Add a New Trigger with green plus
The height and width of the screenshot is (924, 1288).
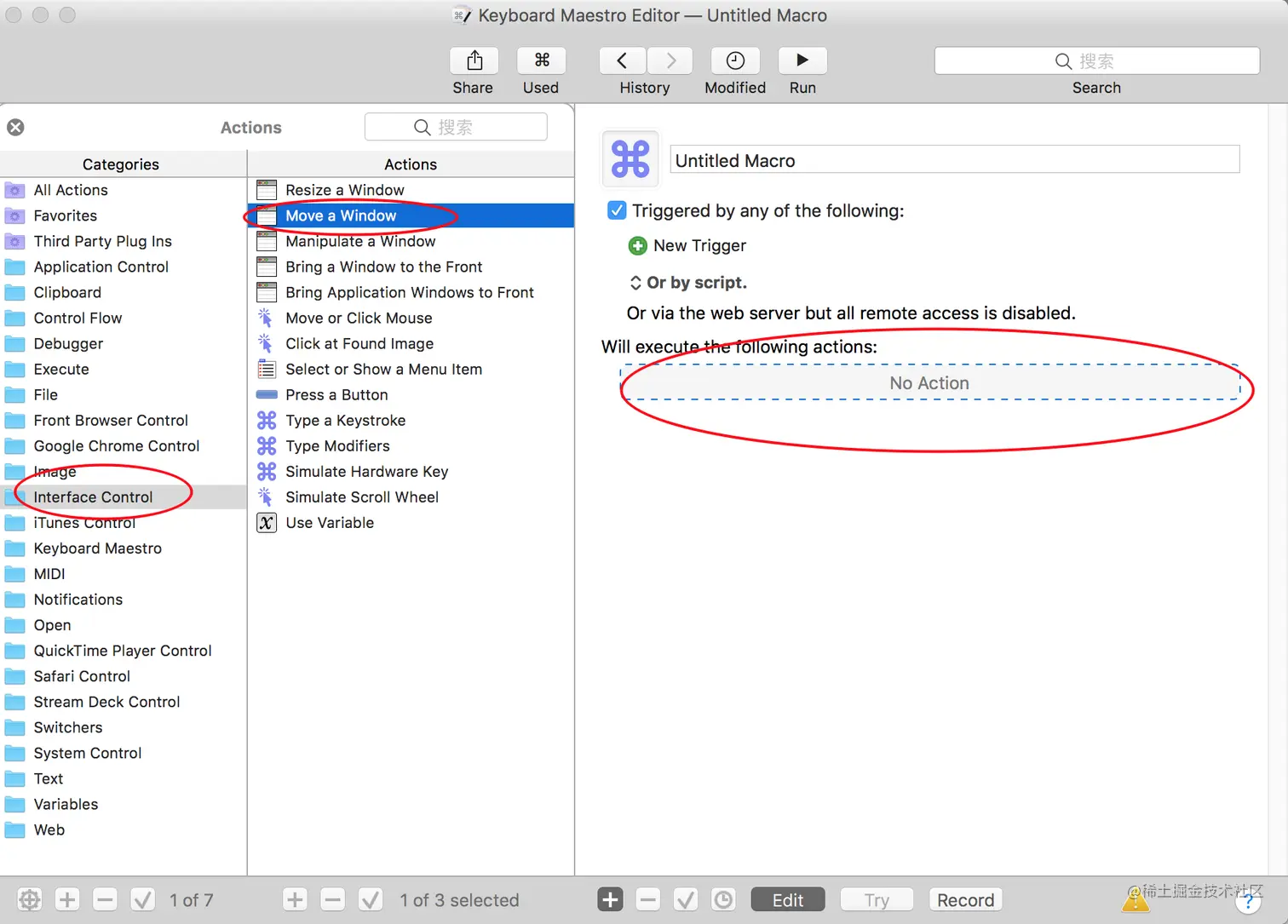637,246
